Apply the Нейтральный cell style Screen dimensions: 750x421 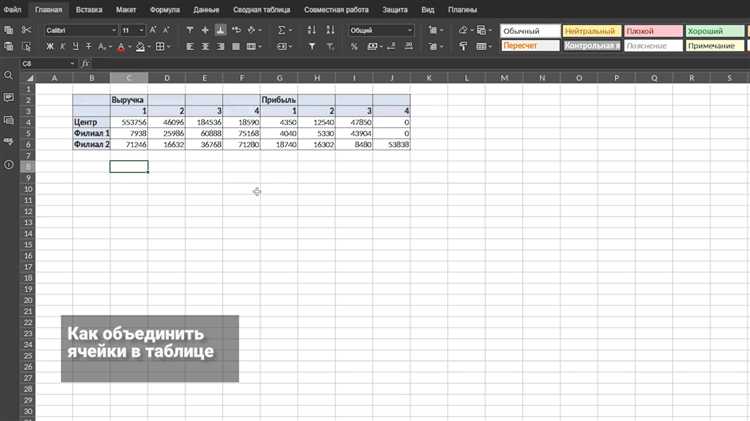click(x=592, y=31)
